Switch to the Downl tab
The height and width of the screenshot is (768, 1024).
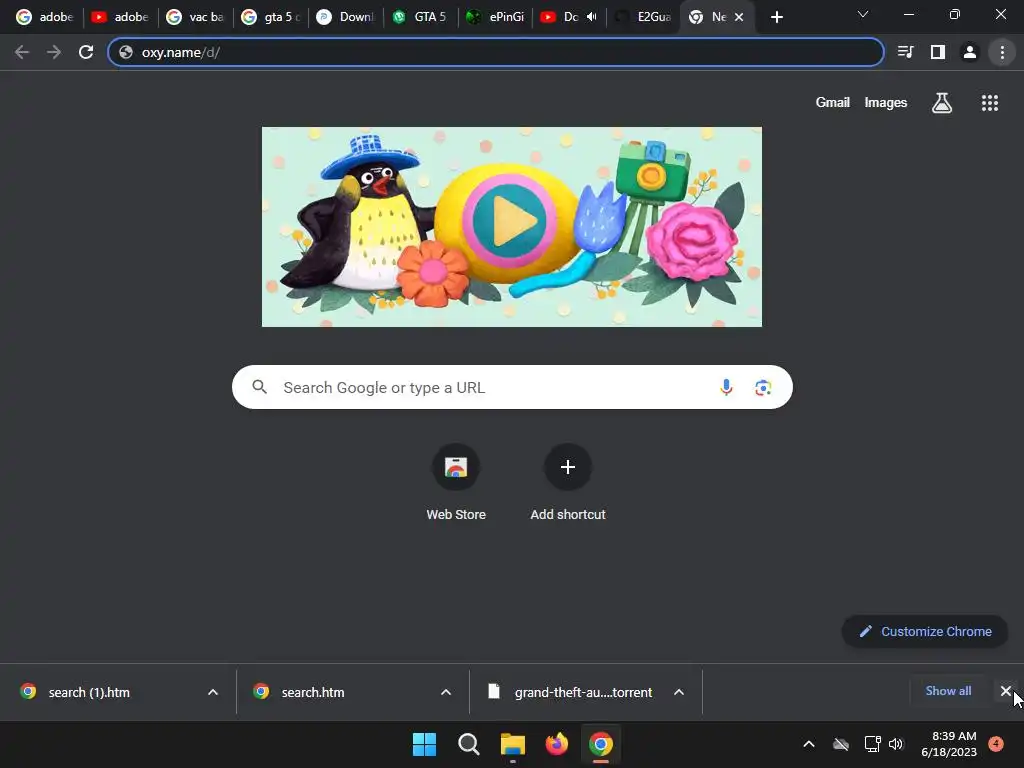coord(345,17)
